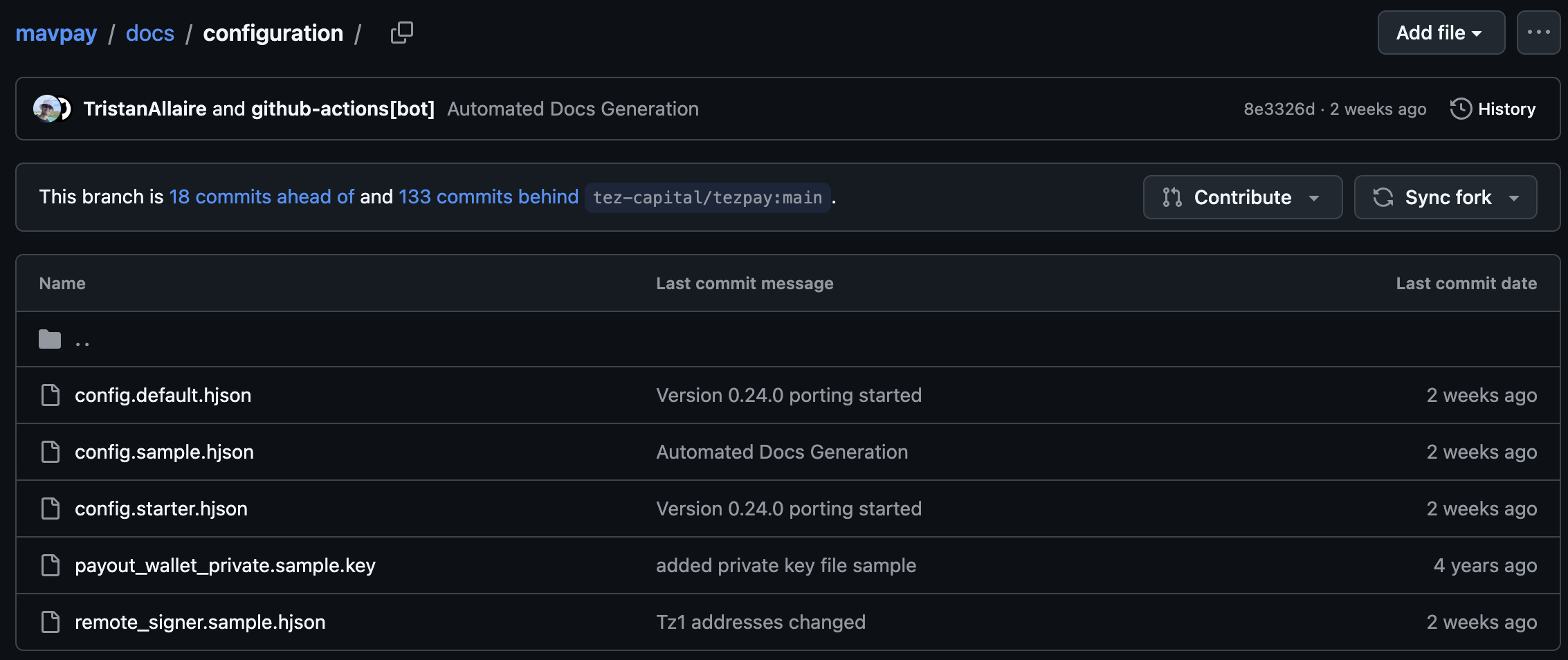Open the 18 commits ahead of link
The height and width of the screenshot is (660, 1568).
click(262, 197)
